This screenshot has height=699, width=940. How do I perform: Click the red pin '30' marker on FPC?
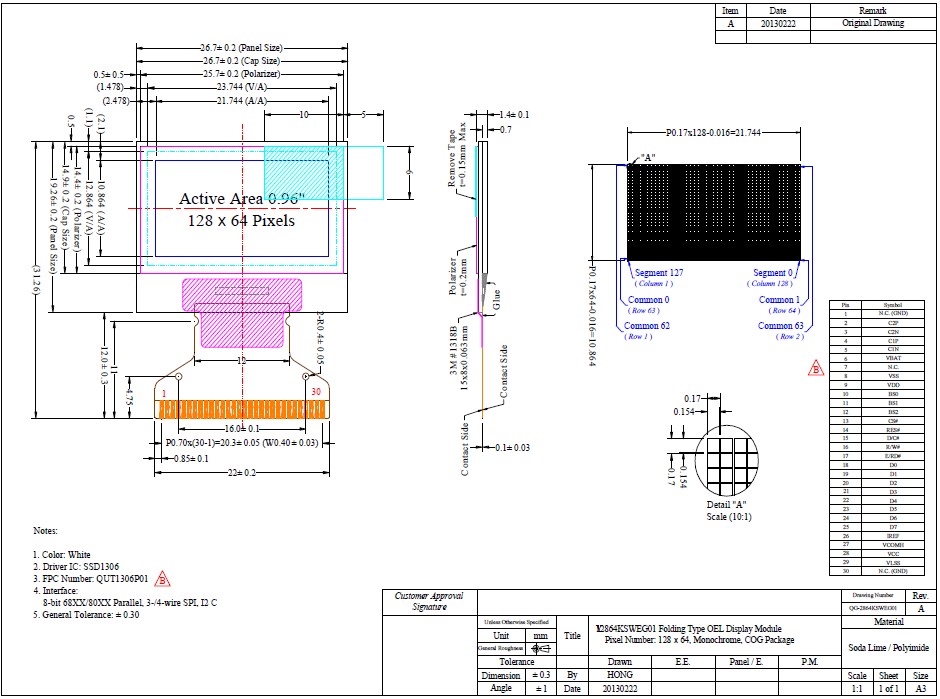coord(315,391)
